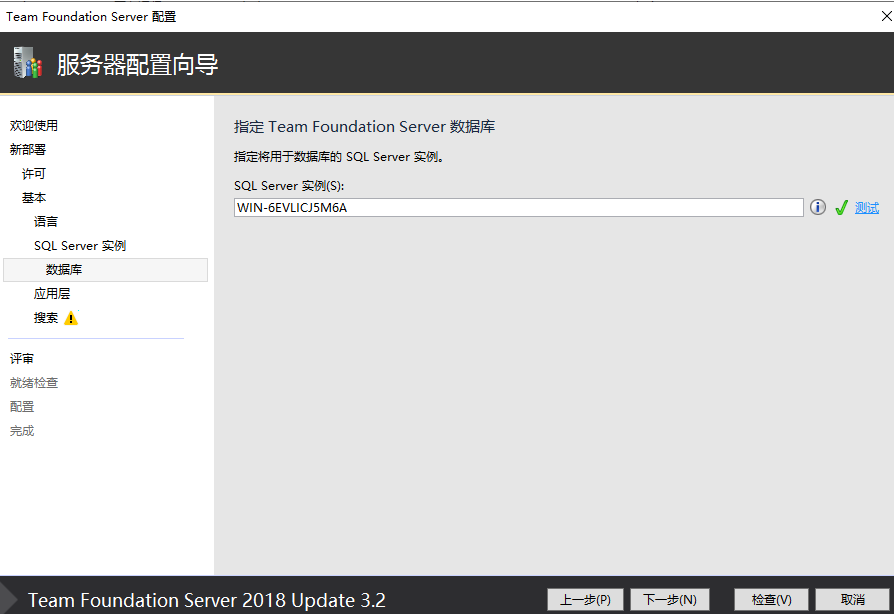Select the 数据库 step

point(105,270)
